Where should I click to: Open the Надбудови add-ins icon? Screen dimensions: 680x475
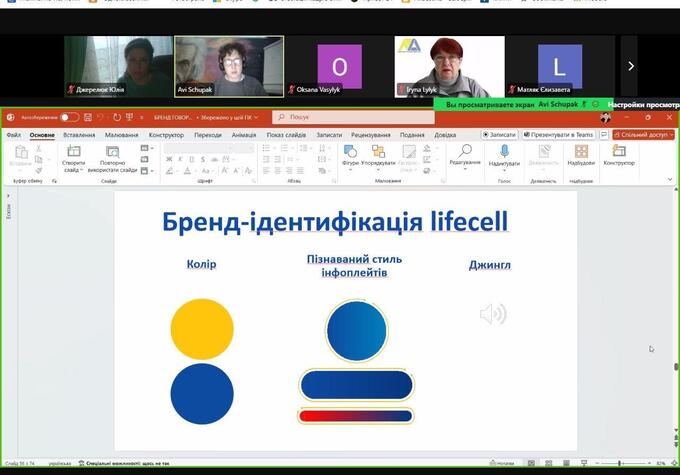[580, 152]
